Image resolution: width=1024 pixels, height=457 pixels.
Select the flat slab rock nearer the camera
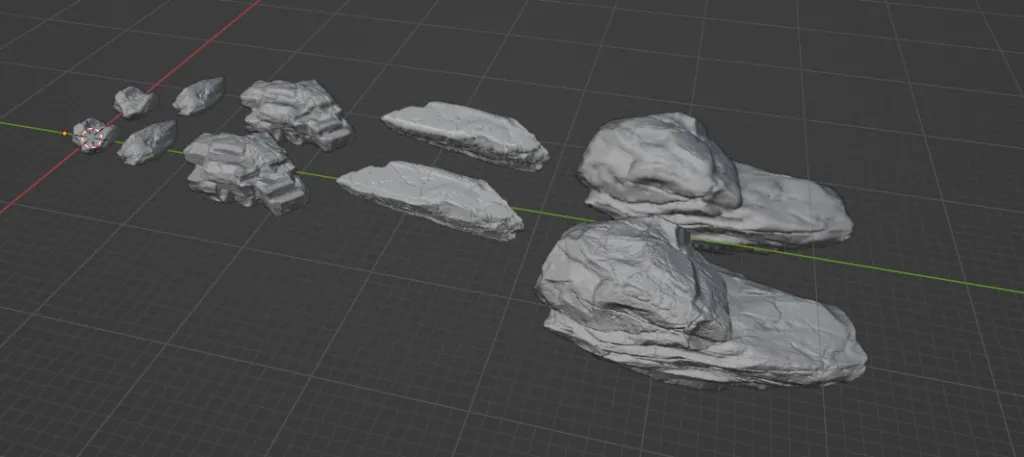coord(431,199)
